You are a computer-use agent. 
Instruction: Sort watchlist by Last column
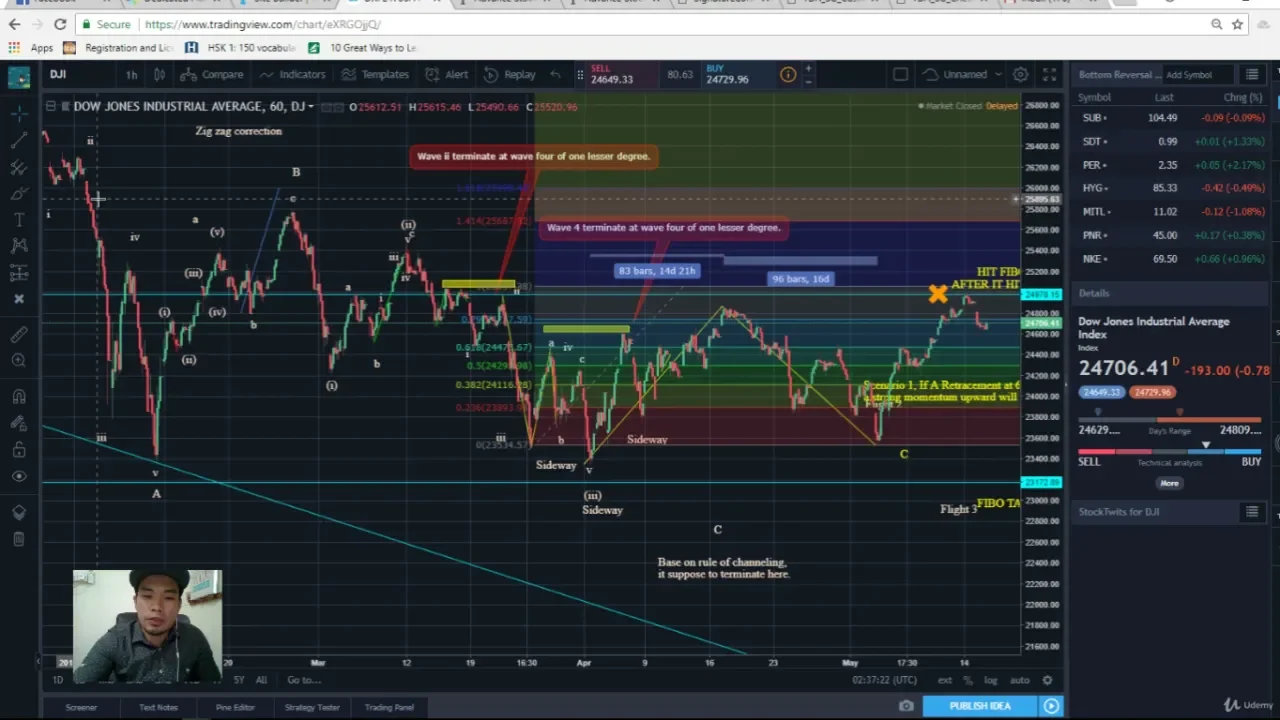(1164, 97)
